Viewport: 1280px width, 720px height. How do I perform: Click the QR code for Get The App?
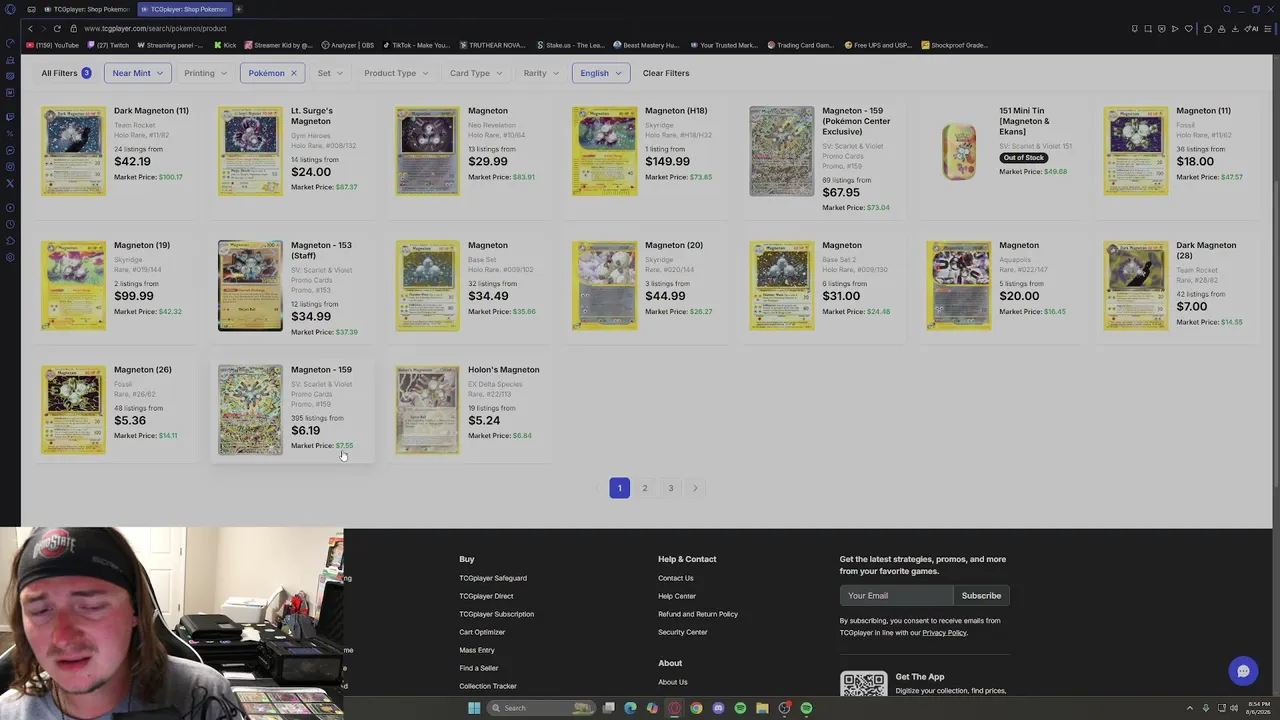(x=863, y=684)
